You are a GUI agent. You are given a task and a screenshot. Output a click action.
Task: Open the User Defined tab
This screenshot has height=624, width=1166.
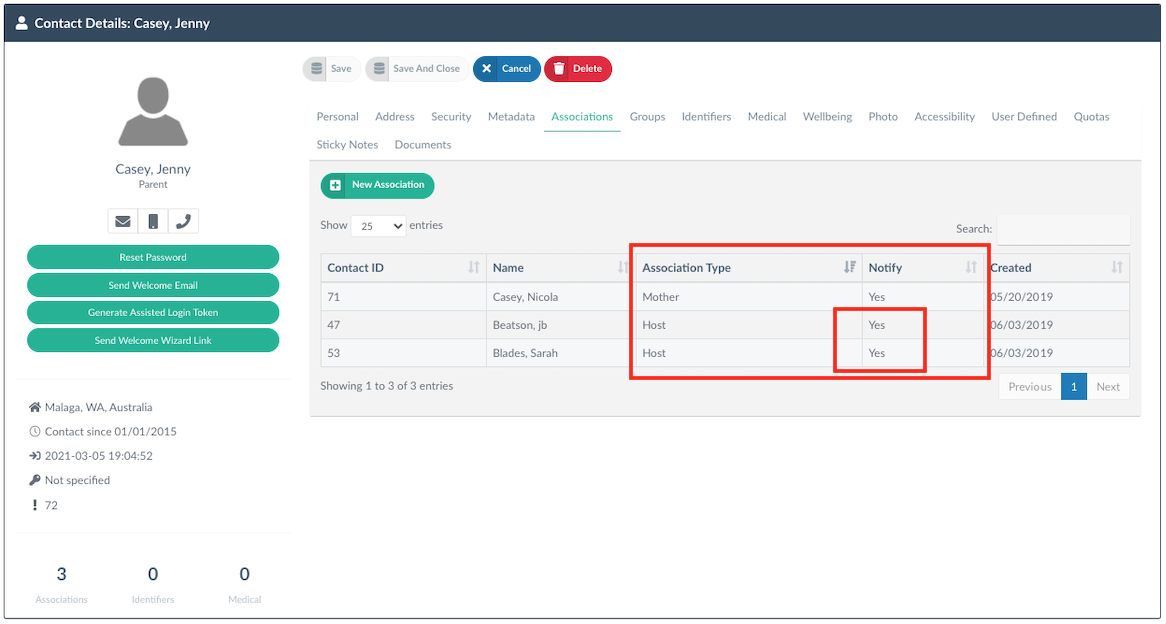point(1024,117)
